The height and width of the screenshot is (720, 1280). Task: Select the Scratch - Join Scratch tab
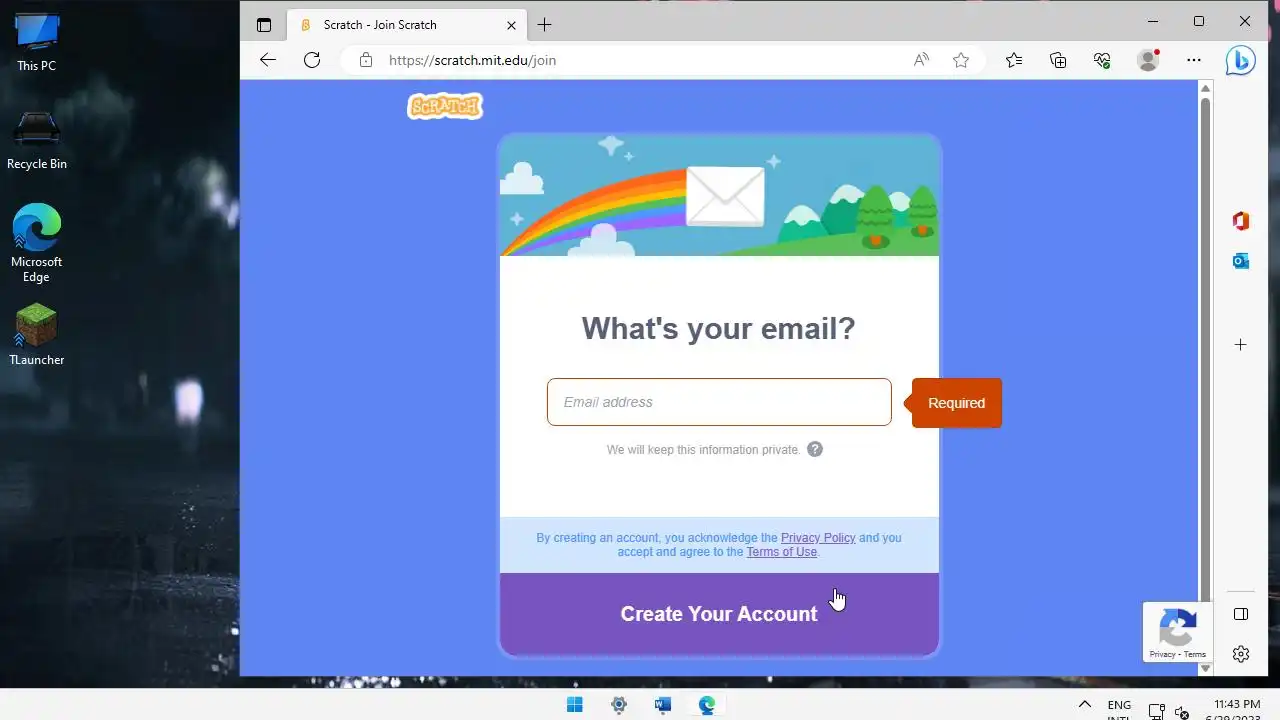pos(406,25)
